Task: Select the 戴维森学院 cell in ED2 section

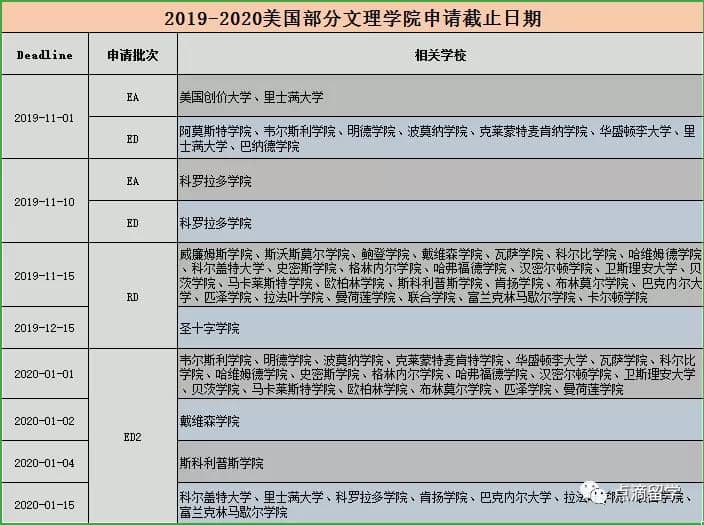Action: [440, 421]
